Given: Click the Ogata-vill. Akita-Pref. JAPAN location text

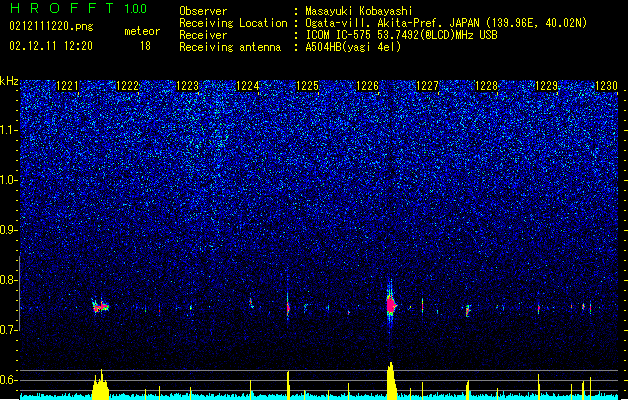Looking at the screenshot, I should click(446, 23).
